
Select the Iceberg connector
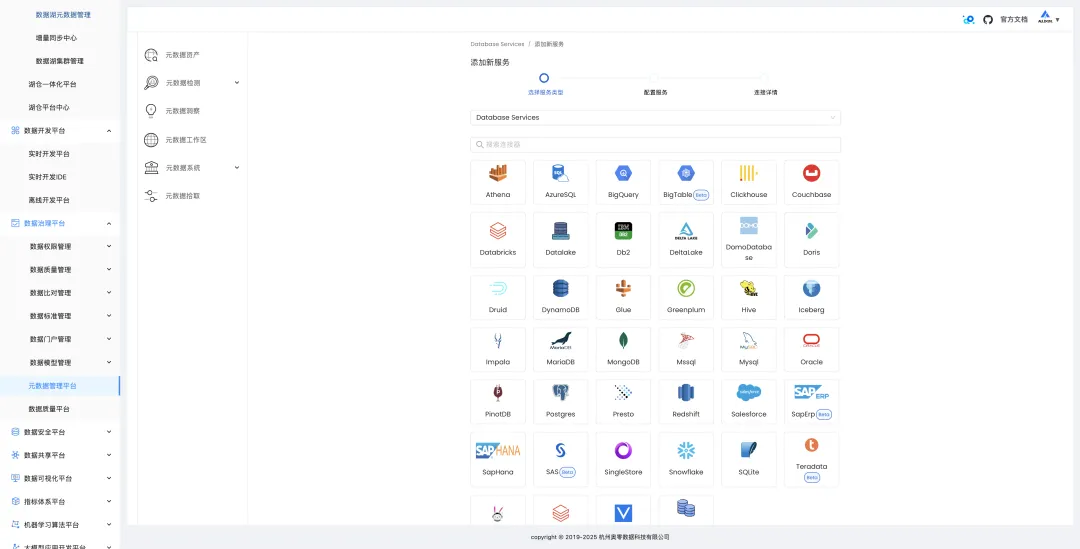click(x=811, y=298)
